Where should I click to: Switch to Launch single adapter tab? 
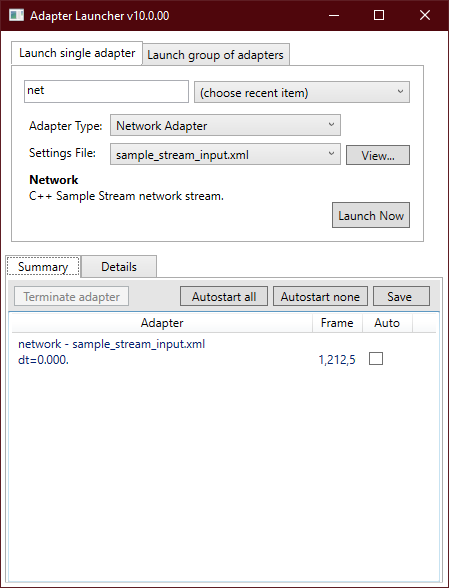click(77, 53)
